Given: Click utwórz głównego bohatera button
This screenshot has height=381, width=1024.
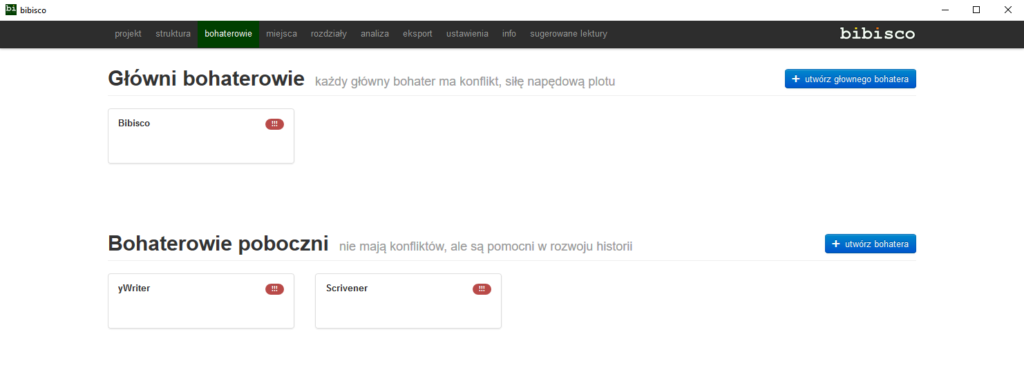Looking at the screenshot, I should [x=850, y=79].
